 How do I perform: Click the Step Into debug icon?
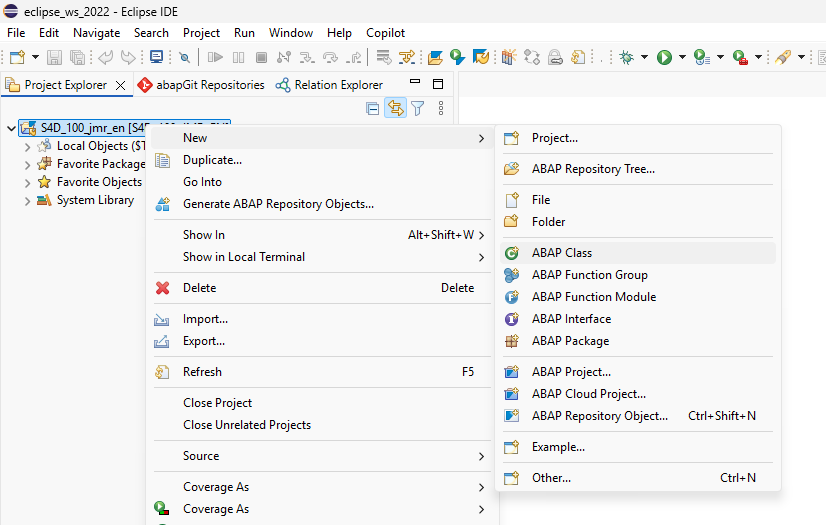(x=307, y=57)
